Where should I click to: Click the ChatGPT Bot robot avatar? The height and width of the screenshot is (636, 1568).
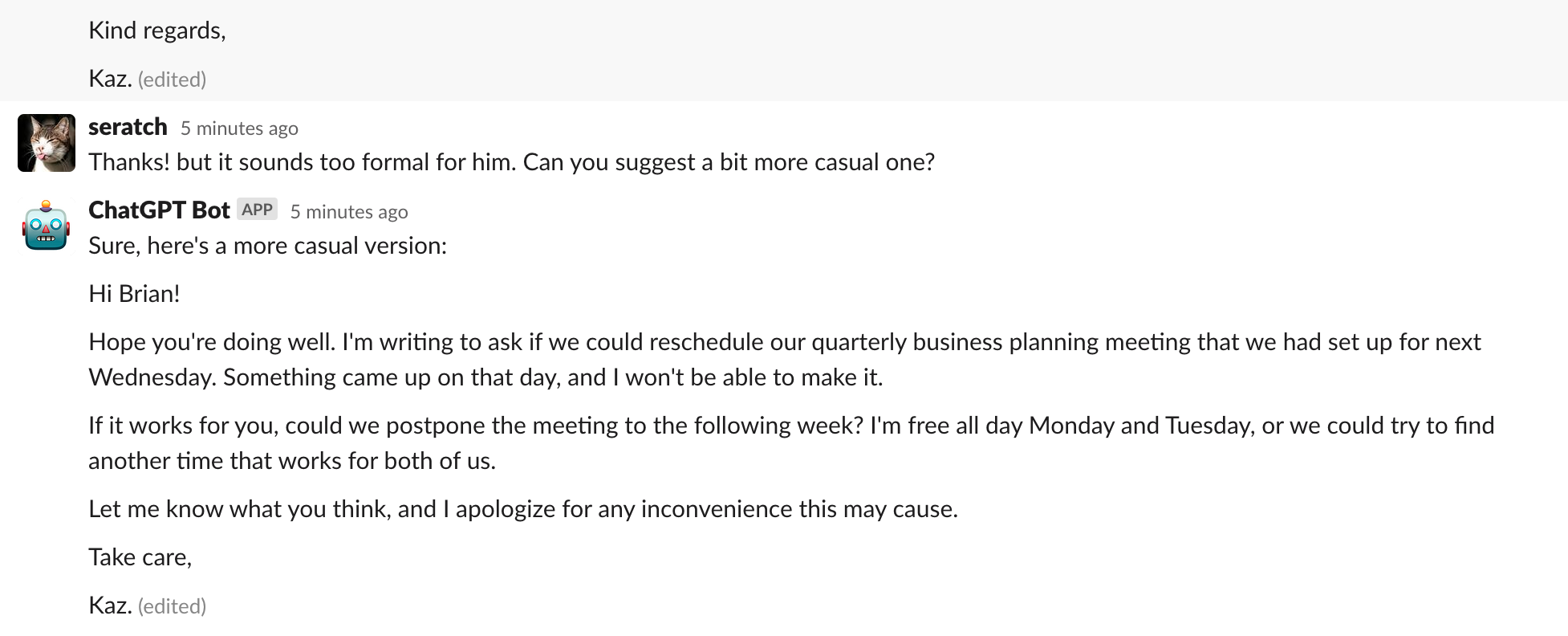pos(47,226)
